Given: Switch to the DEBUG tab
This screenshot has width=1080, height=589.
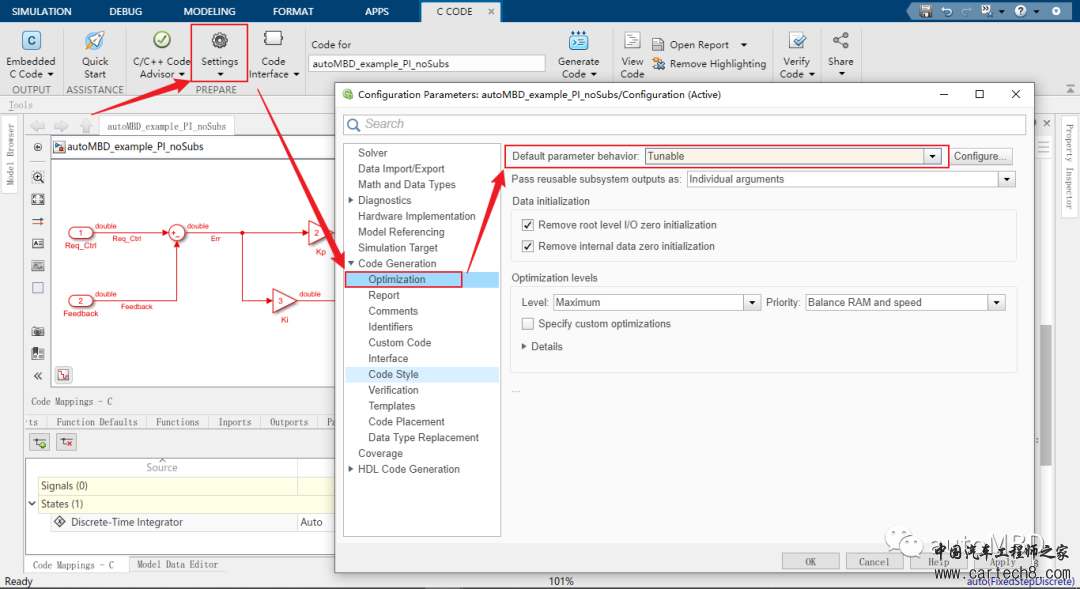Looking at the screenshot, I should pos(125,12).
